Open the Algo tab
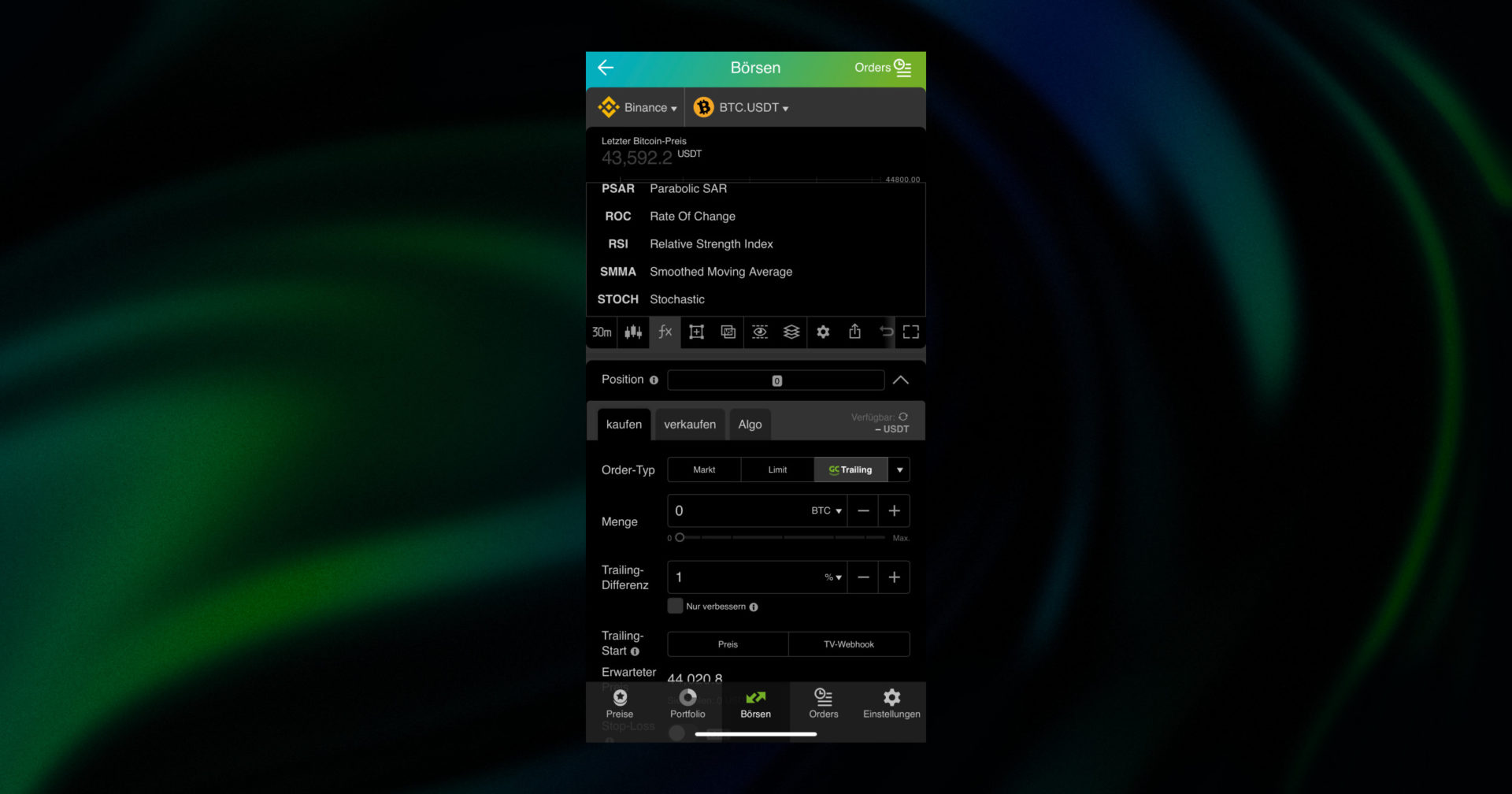Image resolution: width=1512 pixels, height=794 pixels. pyautogui.click(x=750, y=424)
